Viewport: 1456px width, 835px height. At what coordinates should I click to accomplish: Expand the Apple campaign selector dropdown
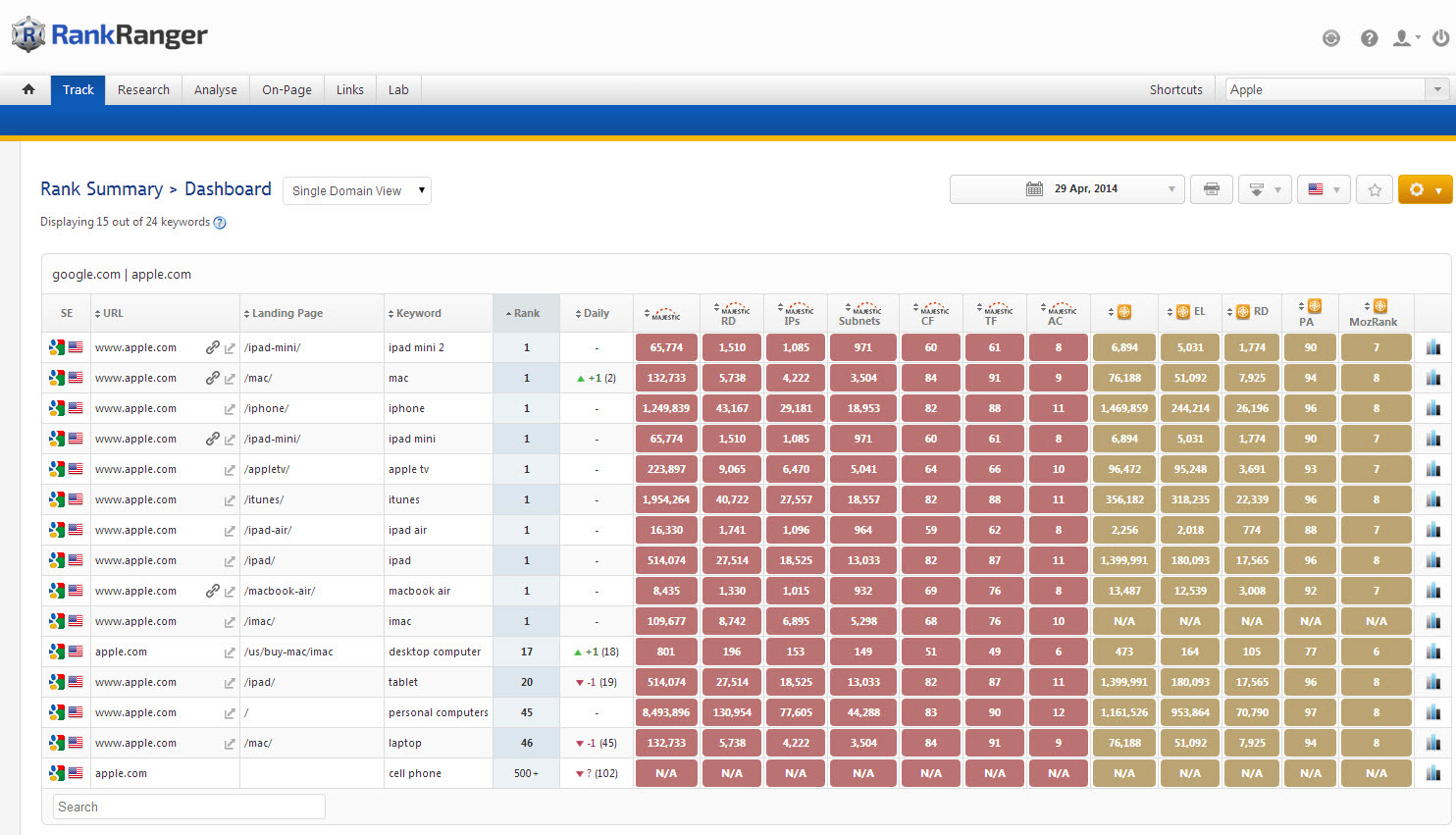click(x=1436, y=89)
